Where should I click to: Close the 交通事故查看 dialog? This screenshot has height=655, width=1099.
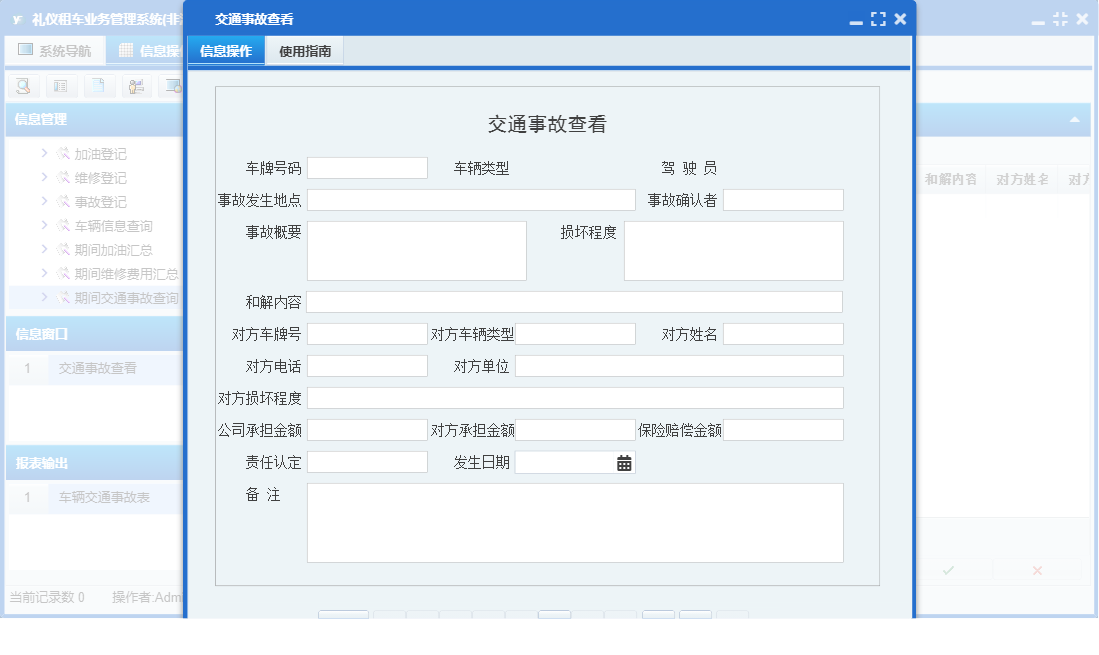point(900,19)
